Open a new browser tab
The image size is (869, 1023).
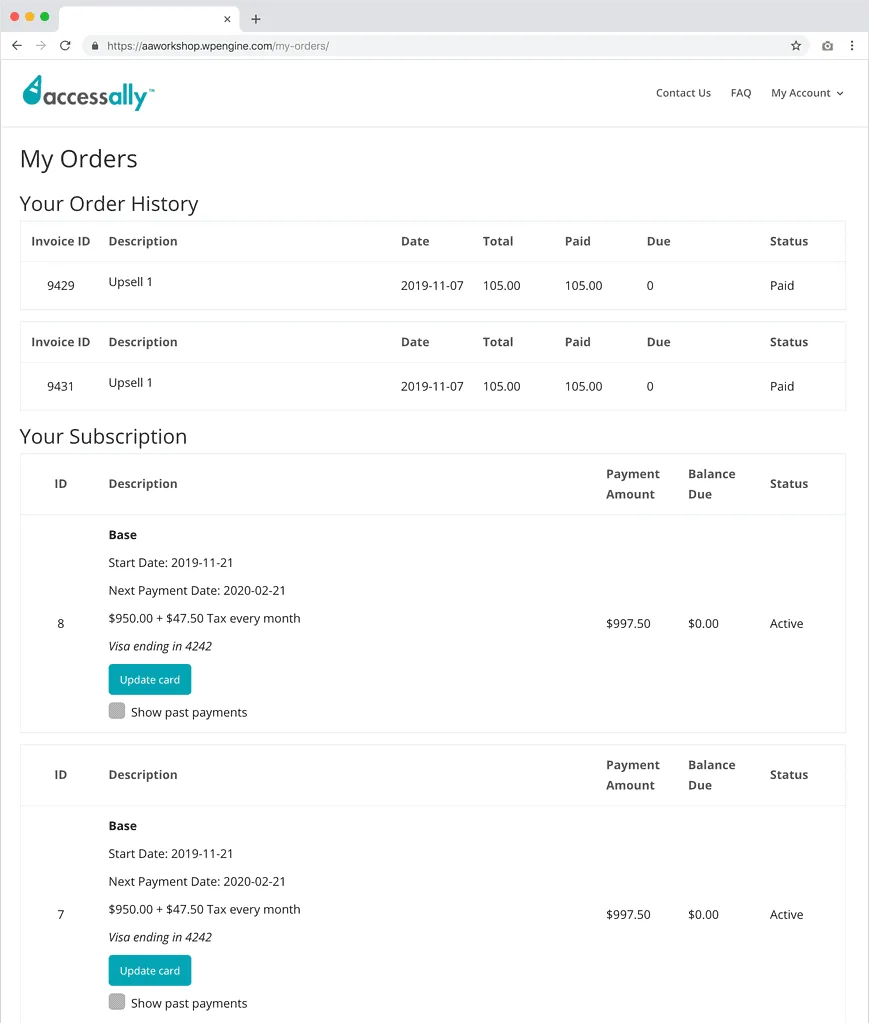click(x=256, y=18)
